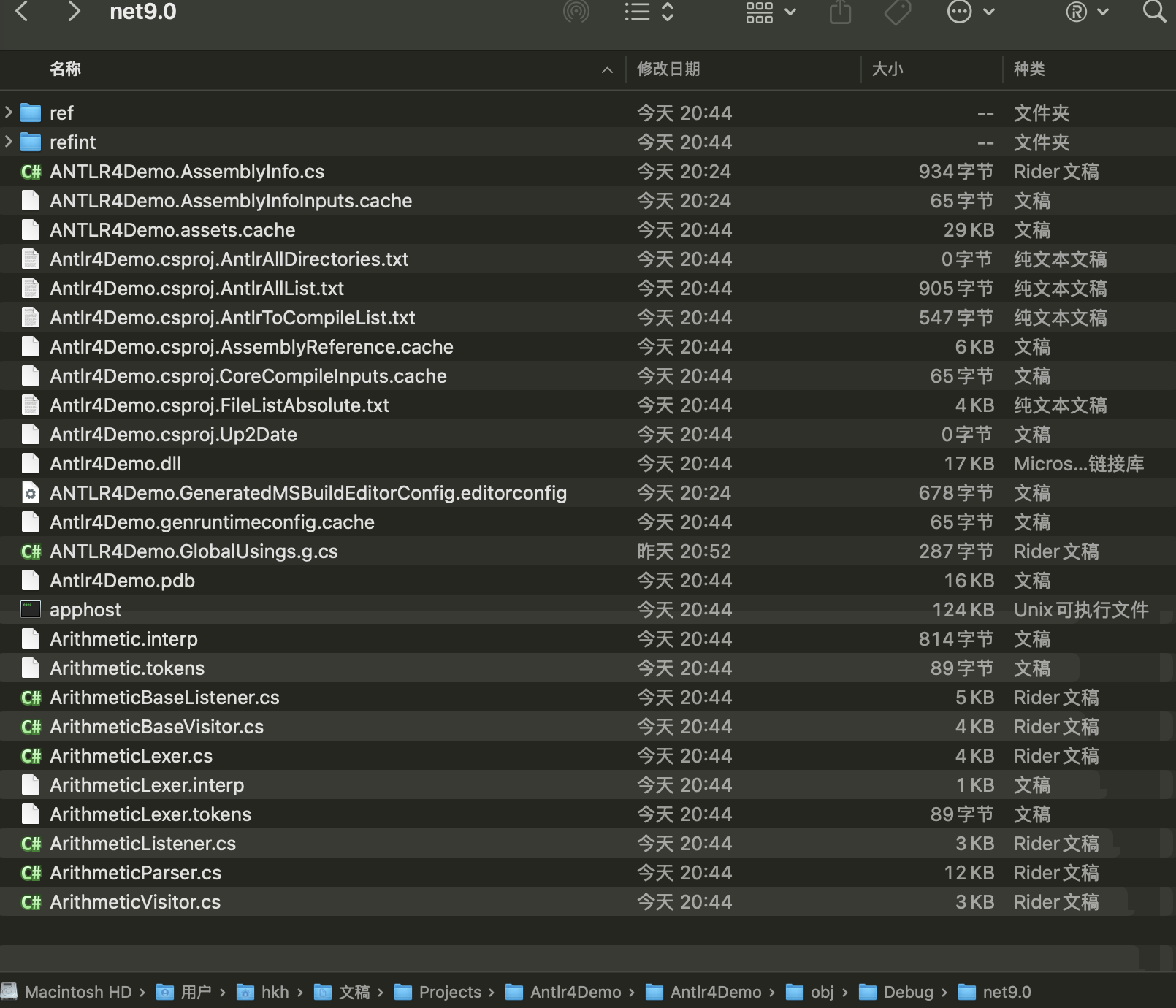Image resolution: width=1176 pixels, height=1008 pixels.
Task: Expand the refint folder
Action: [7, 142]
